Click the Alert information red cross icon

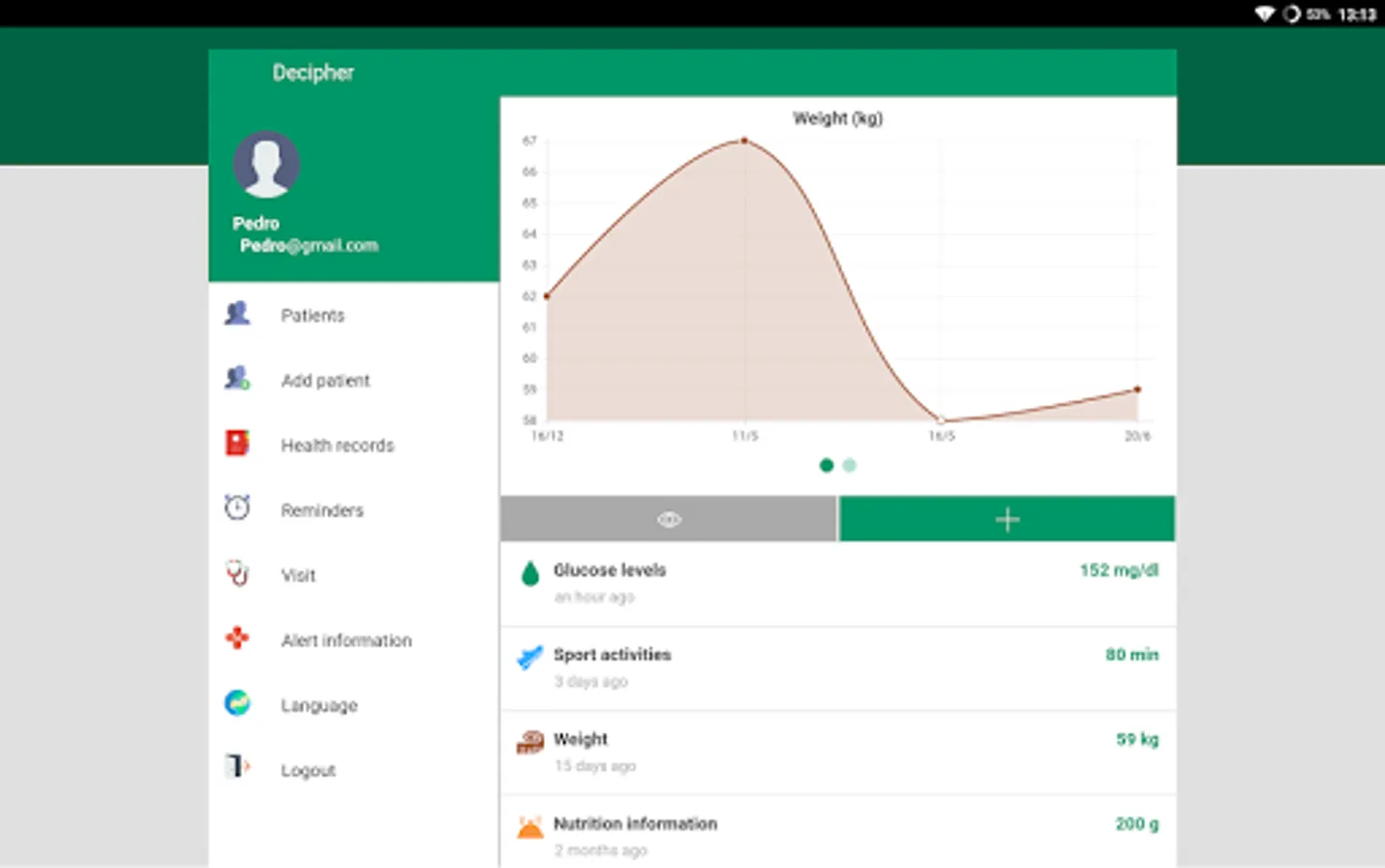pos(237,637)
